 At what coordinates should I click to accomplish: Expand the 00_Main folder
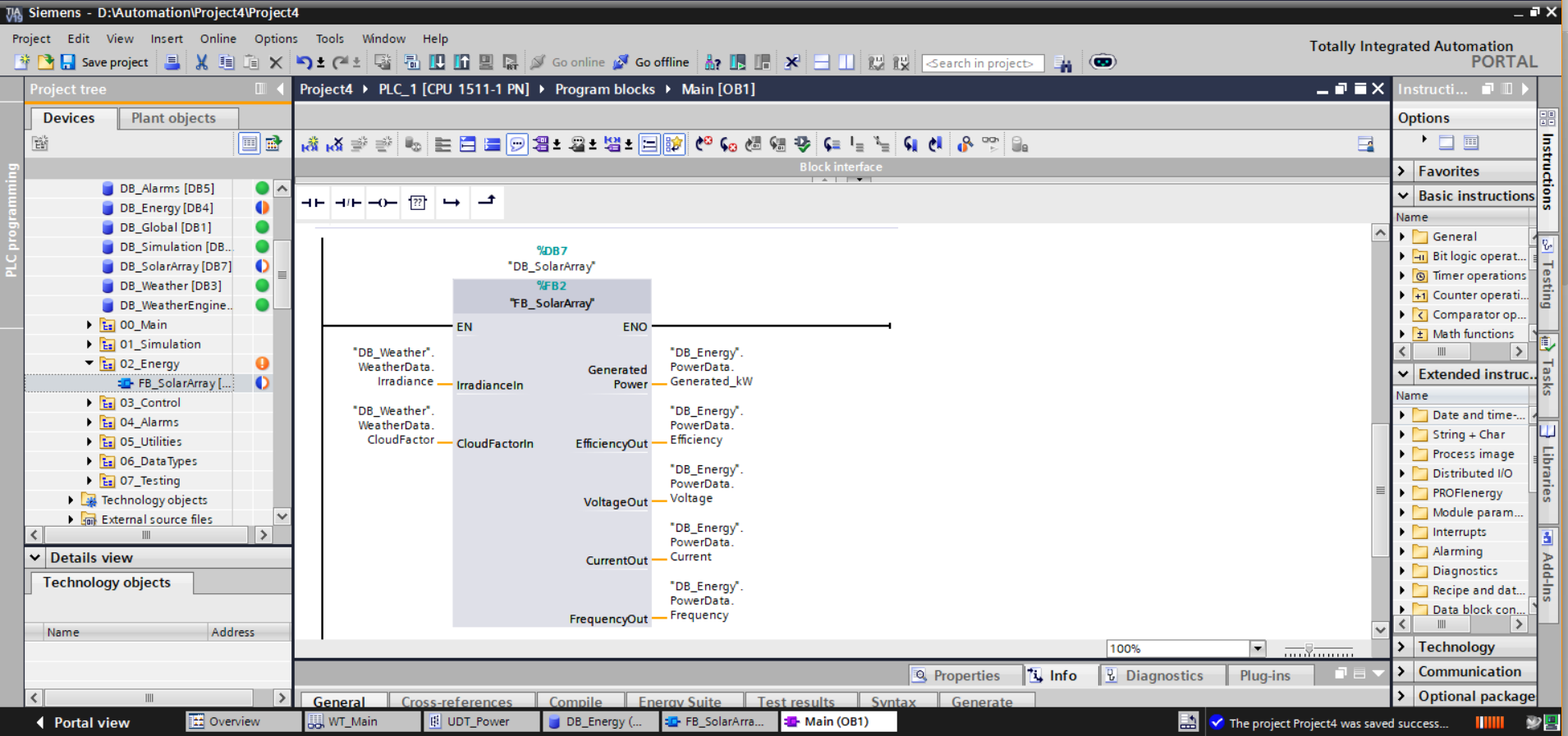click(x=89, y=325)
